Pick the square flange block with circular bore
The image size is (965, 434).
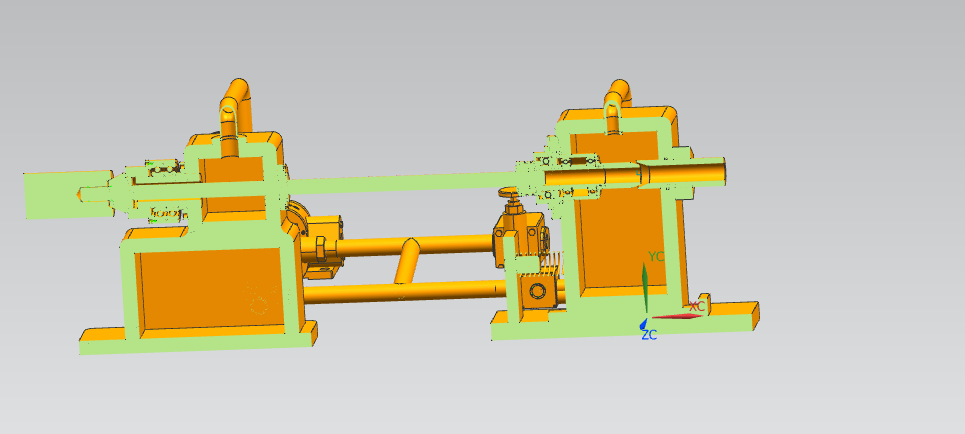click(x=539, y=291)
